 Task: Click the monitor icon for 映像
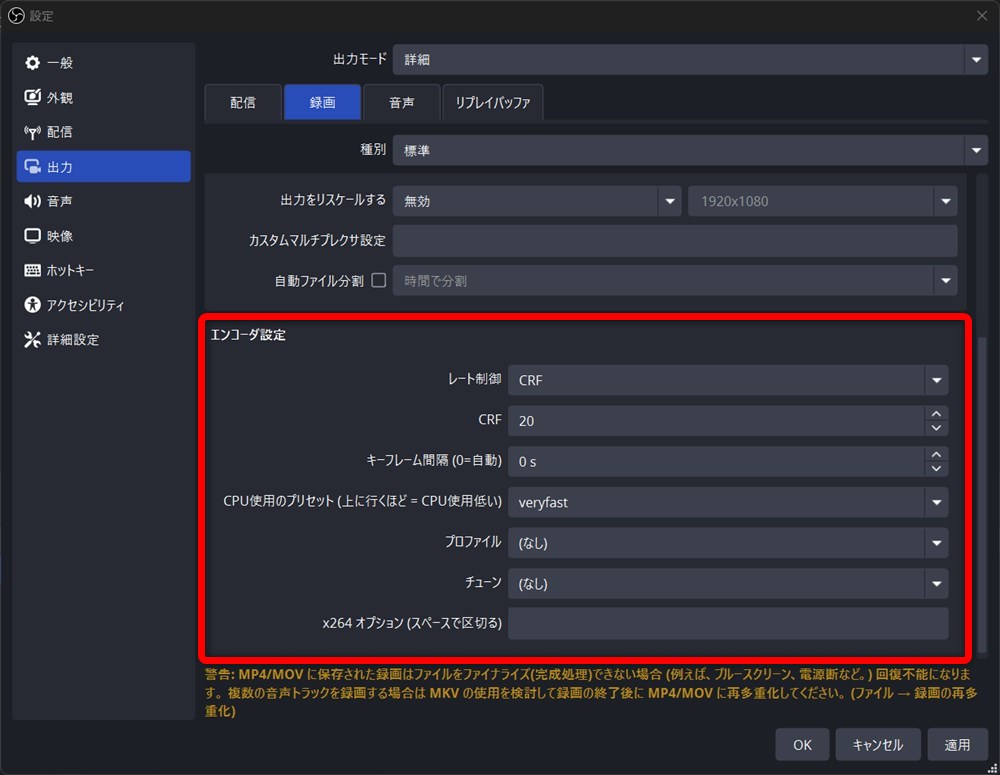click(32, 235)
